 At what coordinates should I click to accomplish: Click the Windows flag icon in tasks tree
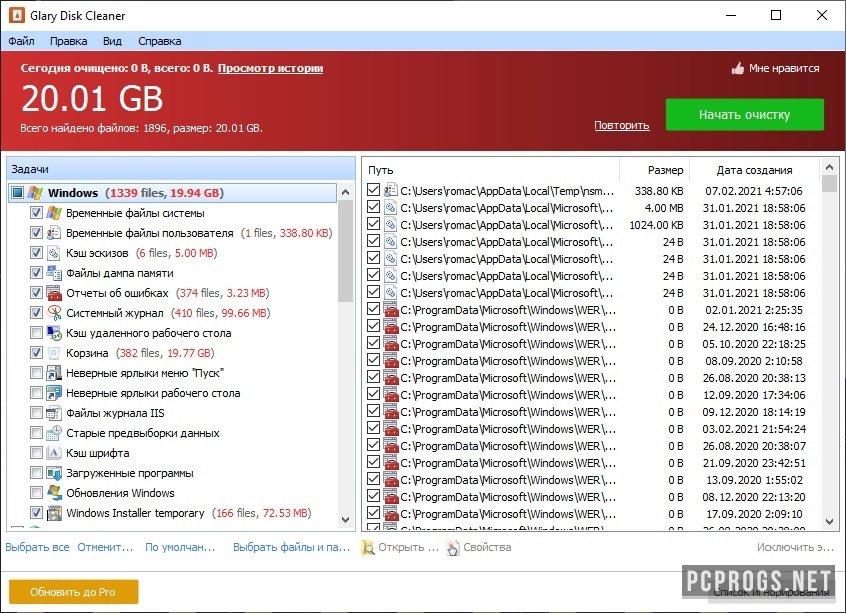click(x=35, y=193)
